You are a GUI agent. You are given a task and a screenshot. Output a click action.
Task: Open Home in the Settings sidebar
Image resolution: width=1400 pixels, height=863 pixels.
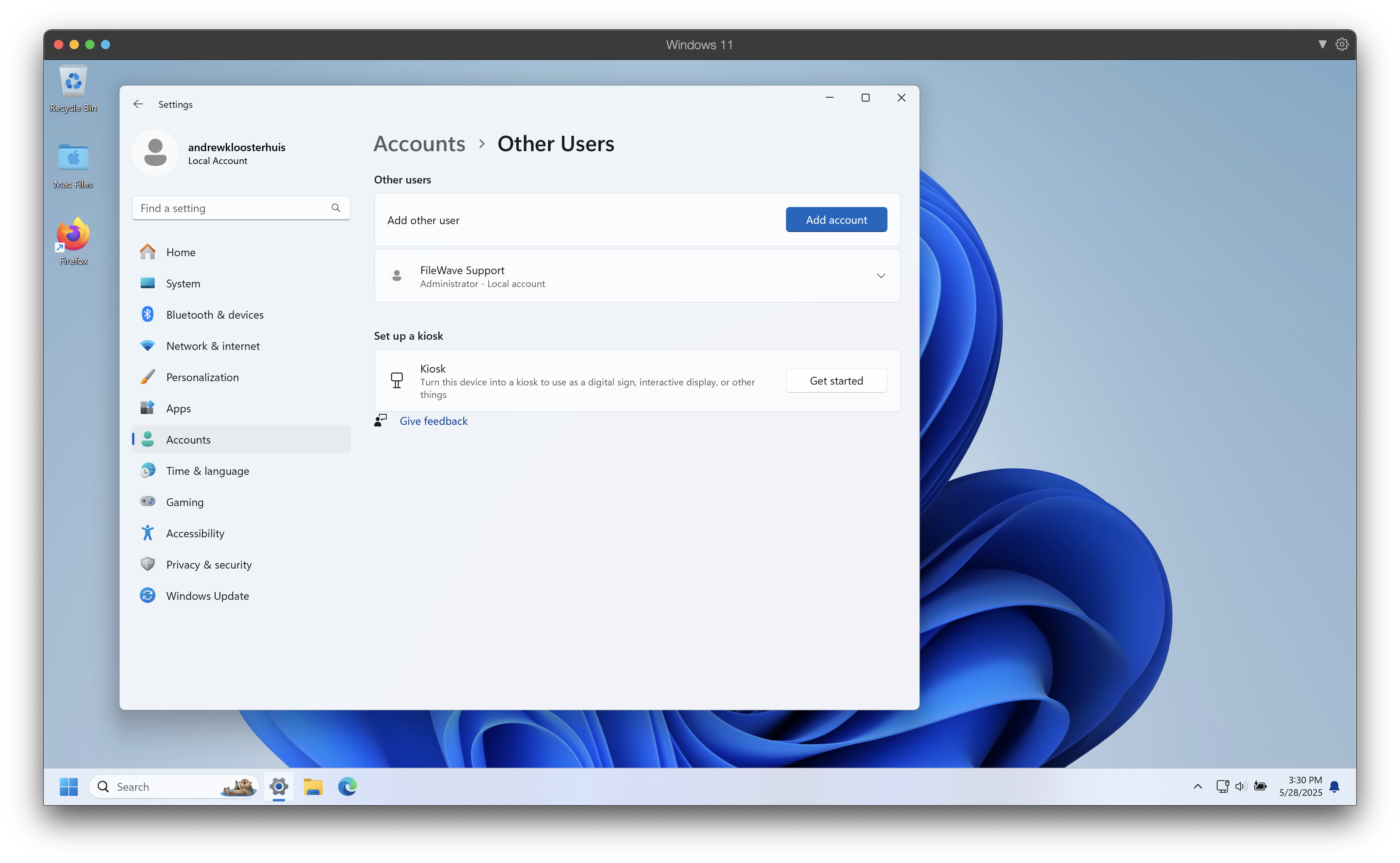241,252
